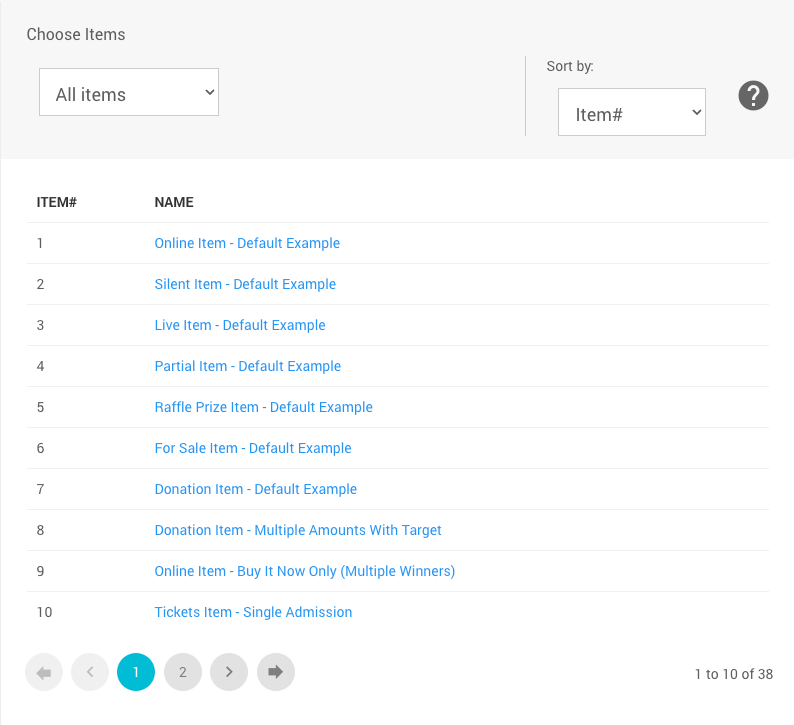Open Partial Item - Default Example
Viewport: 794px width, 725px height.
point(248,366)
